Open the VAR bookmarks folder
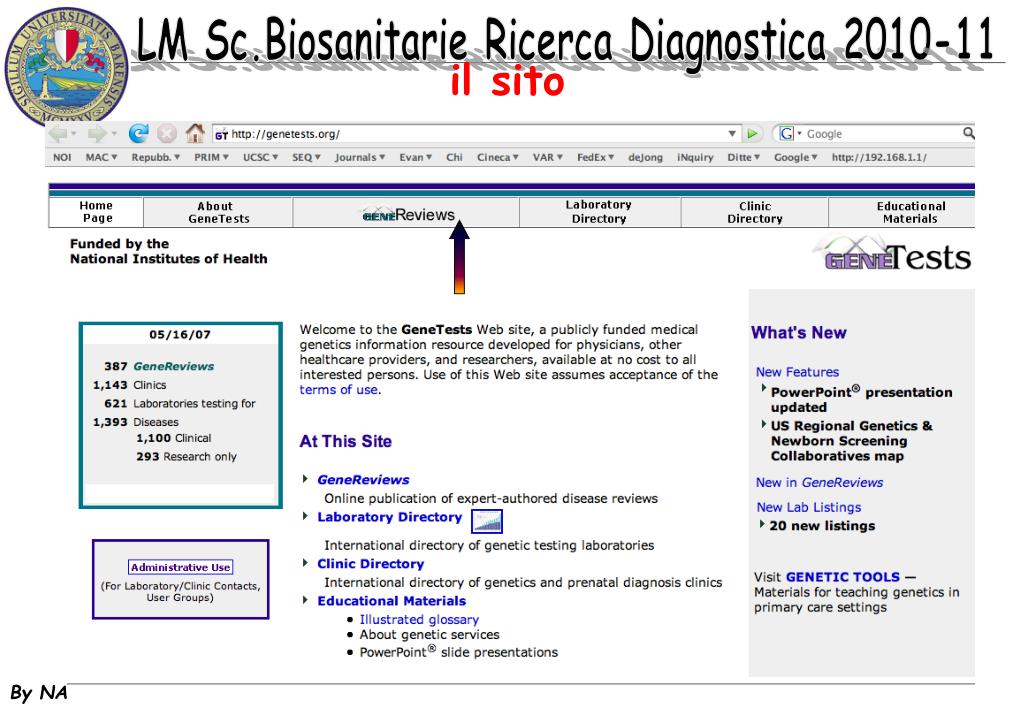Viewport: 1023px width, 708px height. (547, 157)
